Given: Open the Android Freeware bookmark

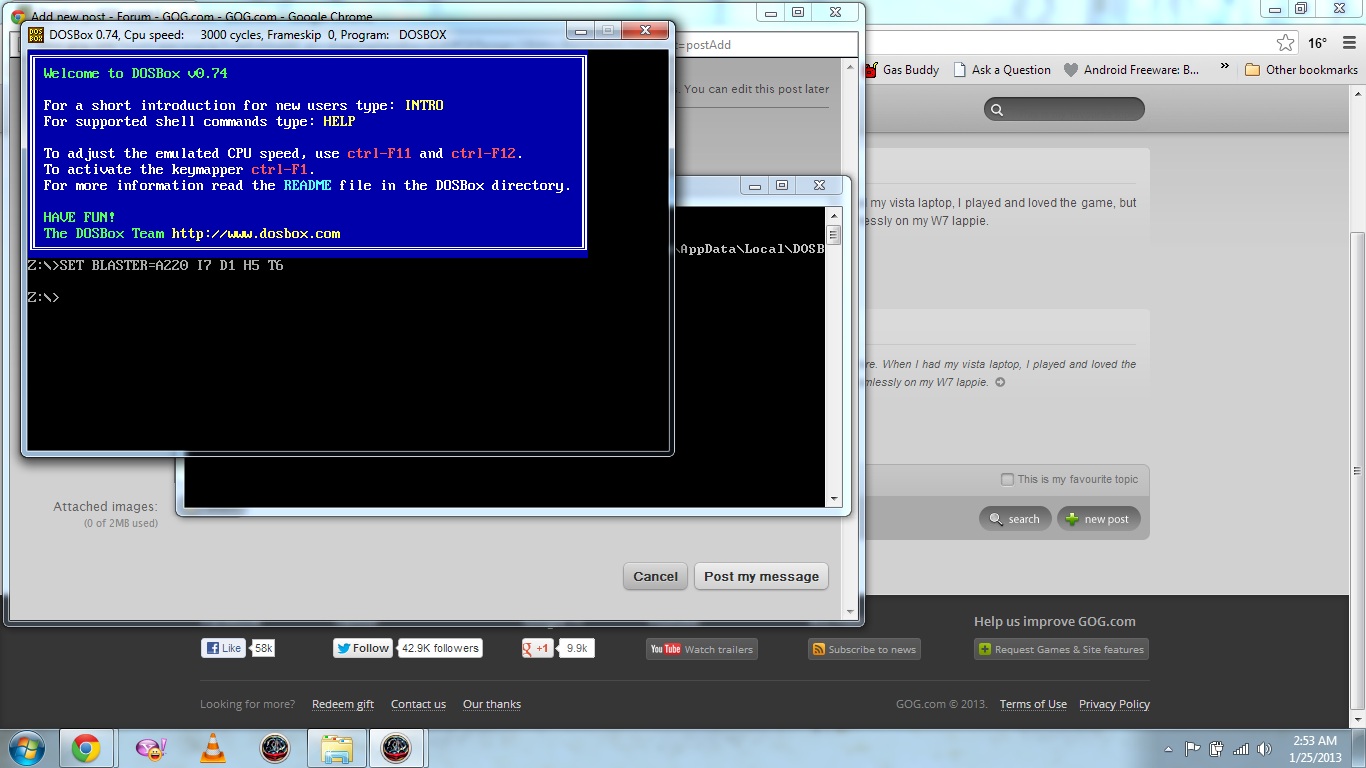Looking at the screenshot, I should click(x=1131, y=70).
